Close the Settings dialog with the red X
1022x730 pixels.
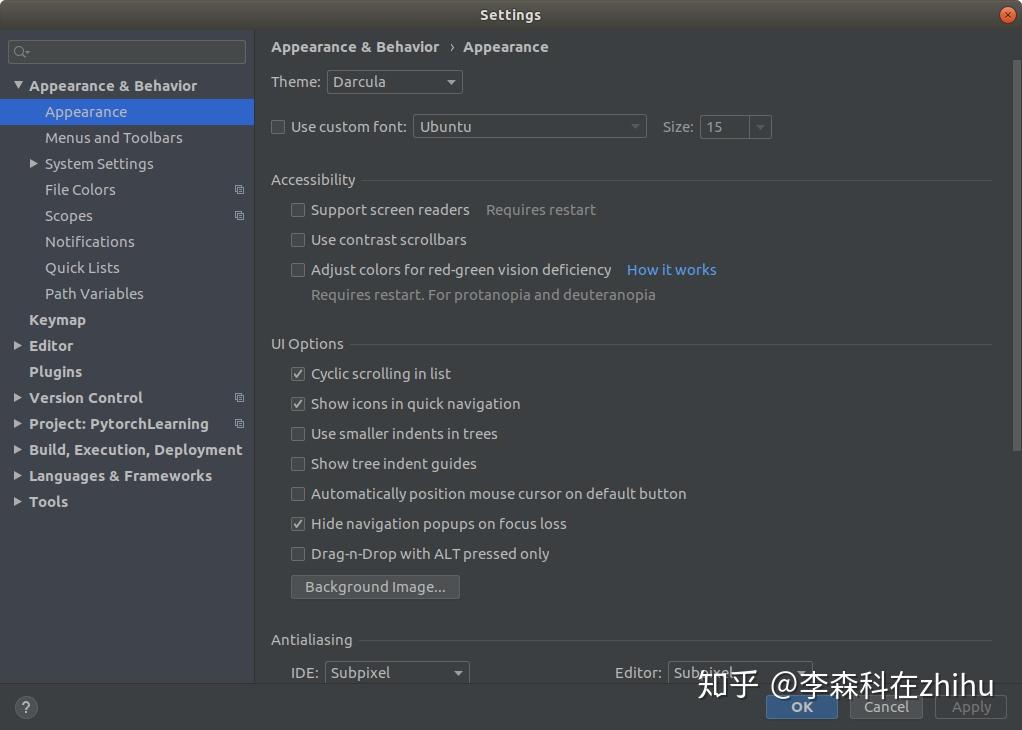point(1008,14)
